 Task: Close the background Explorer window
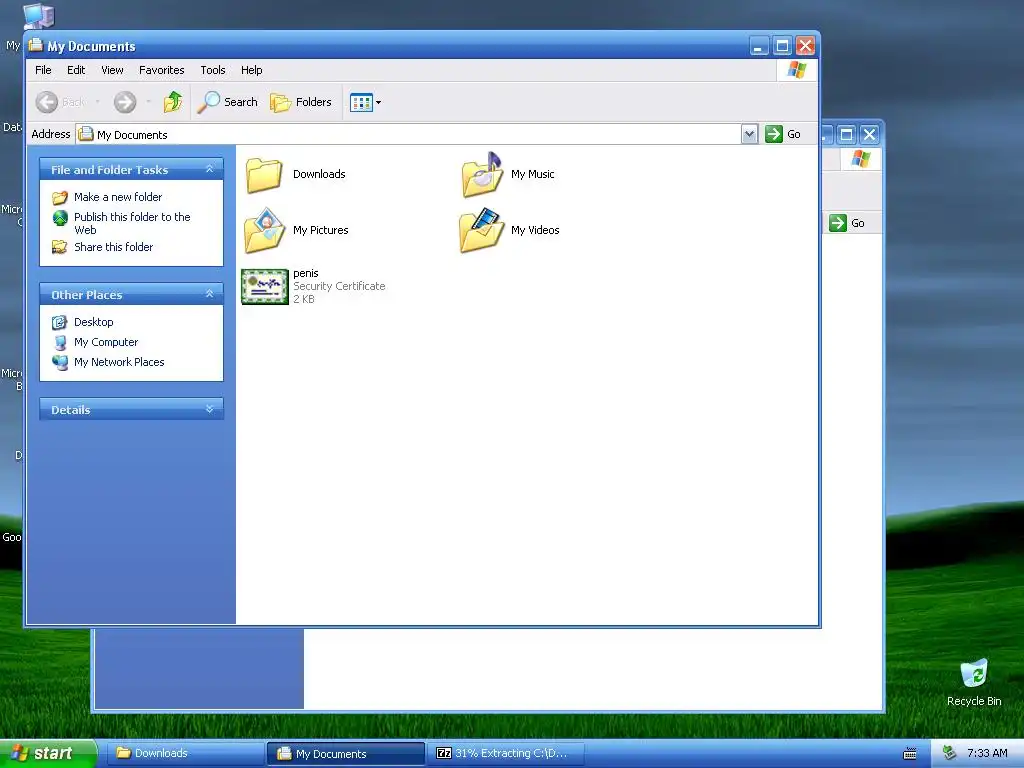[869, 135]
